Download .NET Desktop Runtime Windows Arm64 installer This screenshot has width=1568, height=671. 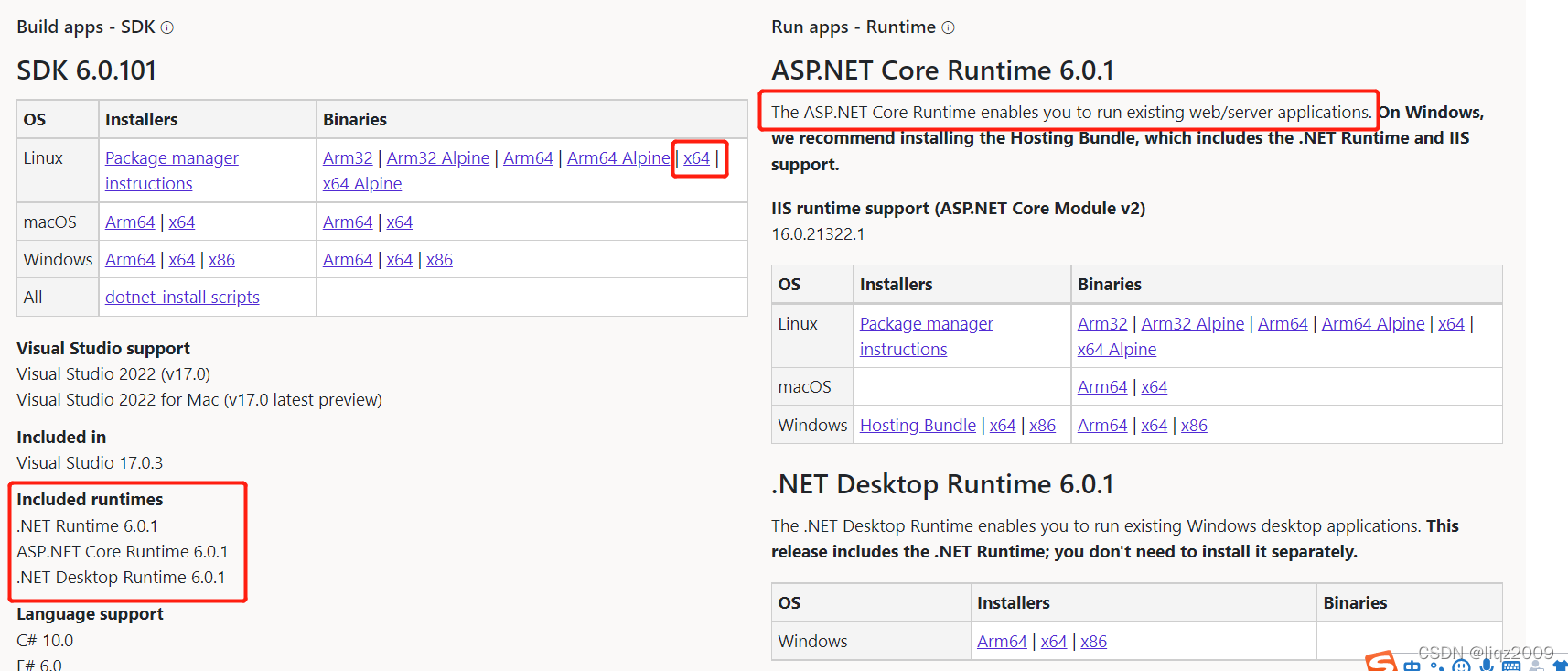pos(1002,641)
